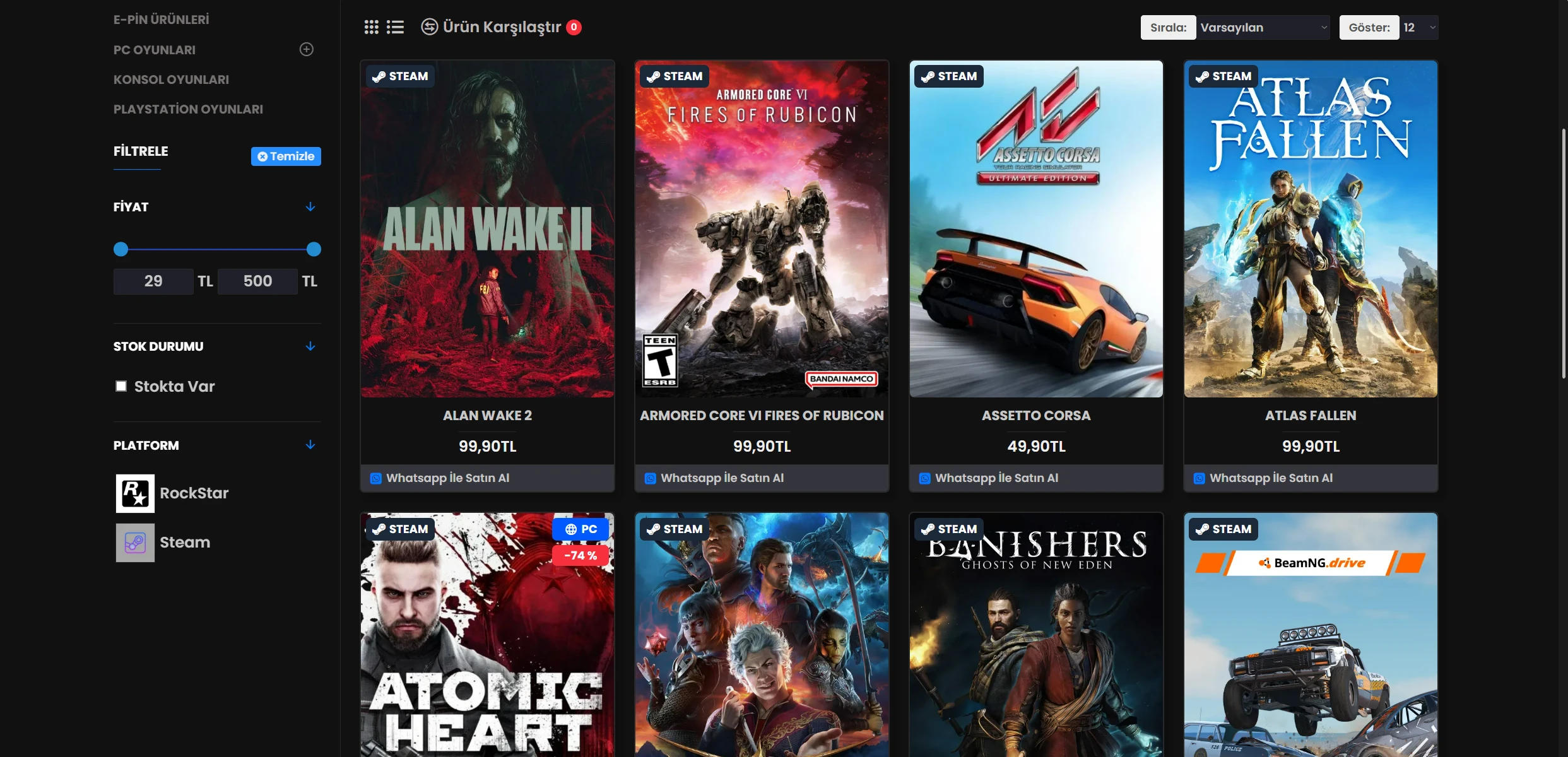Click the PC badge on Atomic Heart
This screenshot has width=1568, height=757.
click(581, 529)
